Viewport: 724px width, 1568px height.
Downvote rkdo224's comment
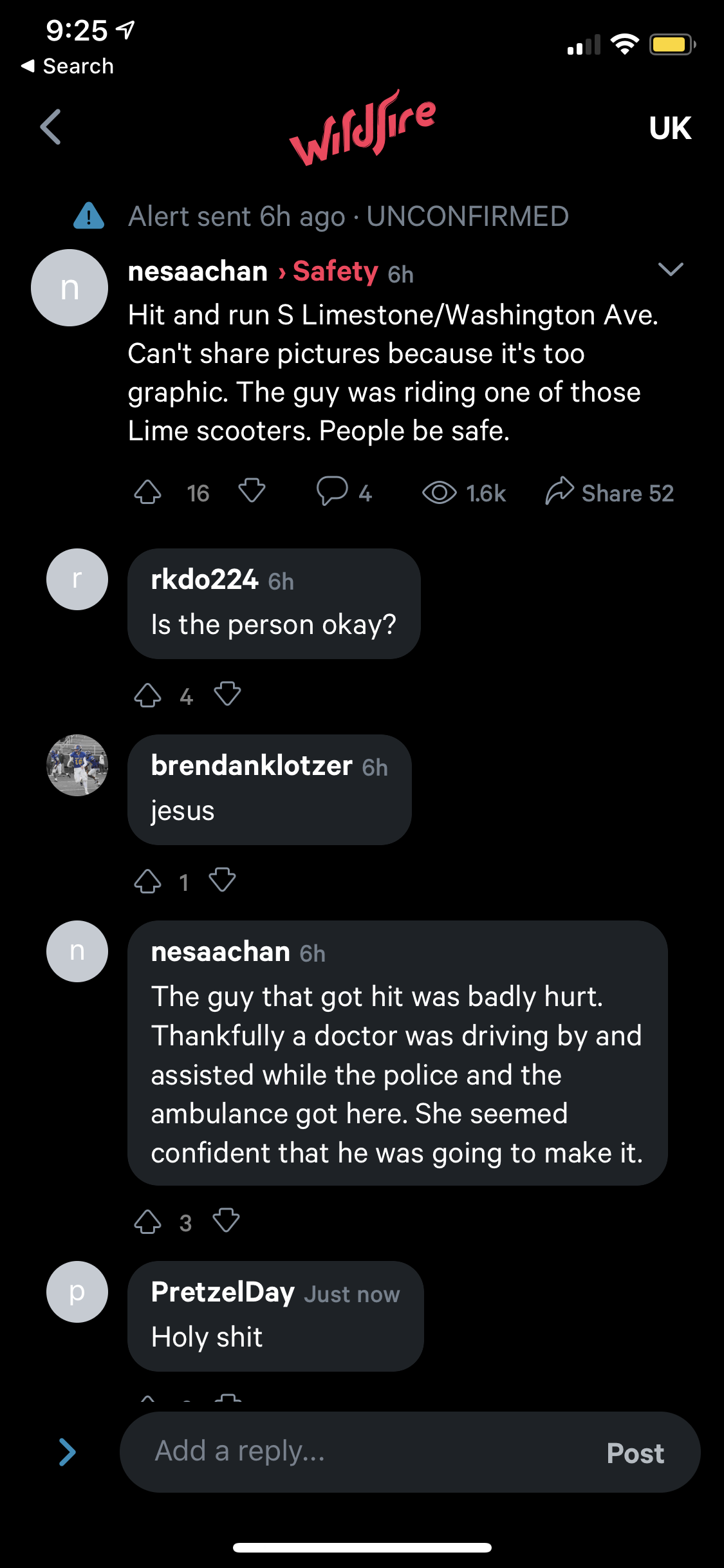pos(227,695)
